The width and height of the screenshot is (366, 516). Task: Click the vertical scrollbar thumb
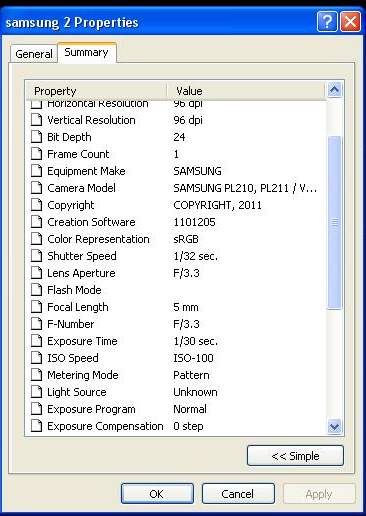335,223
